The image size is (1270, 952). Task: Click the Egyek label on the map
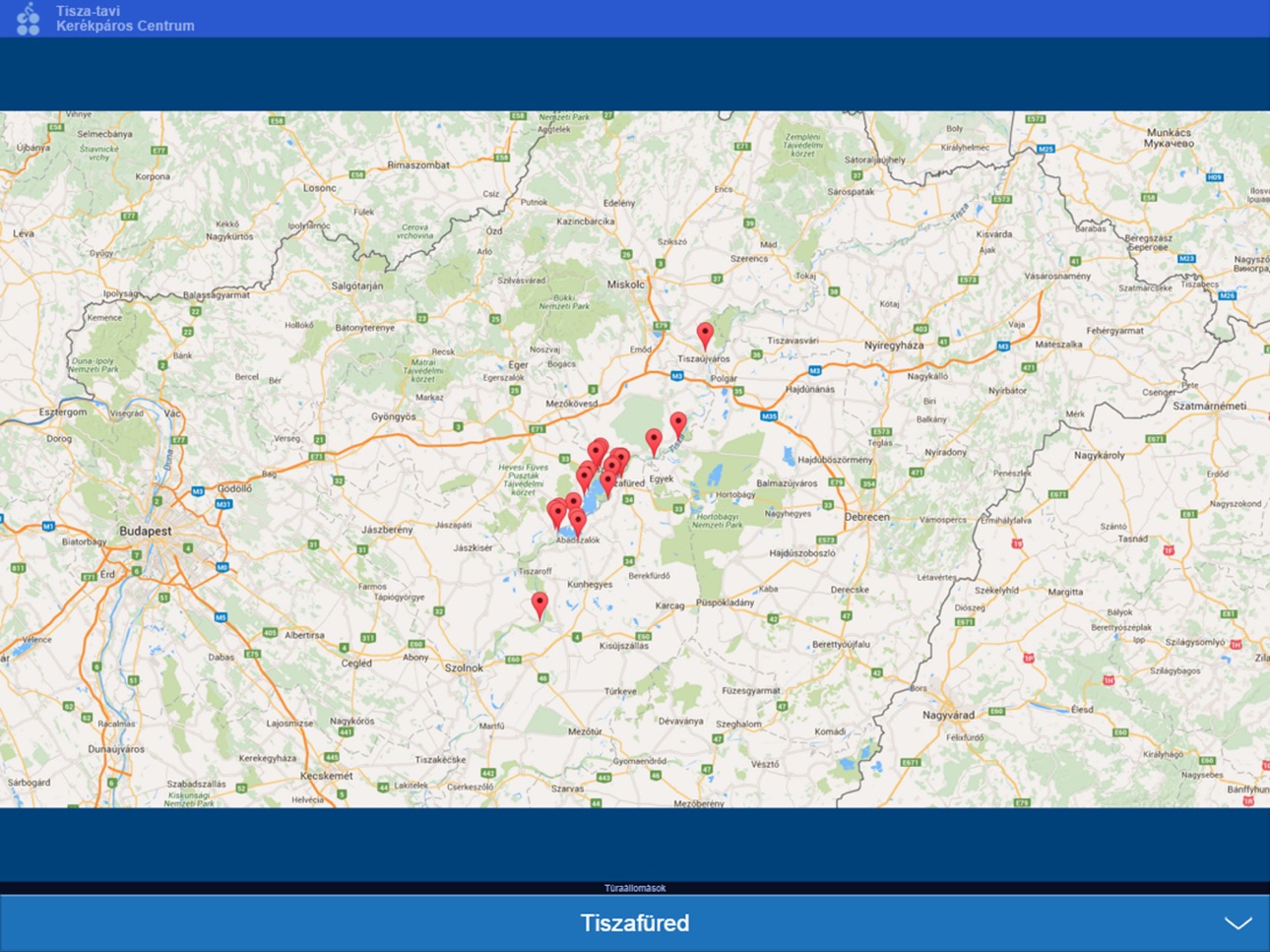click(662, 479)
